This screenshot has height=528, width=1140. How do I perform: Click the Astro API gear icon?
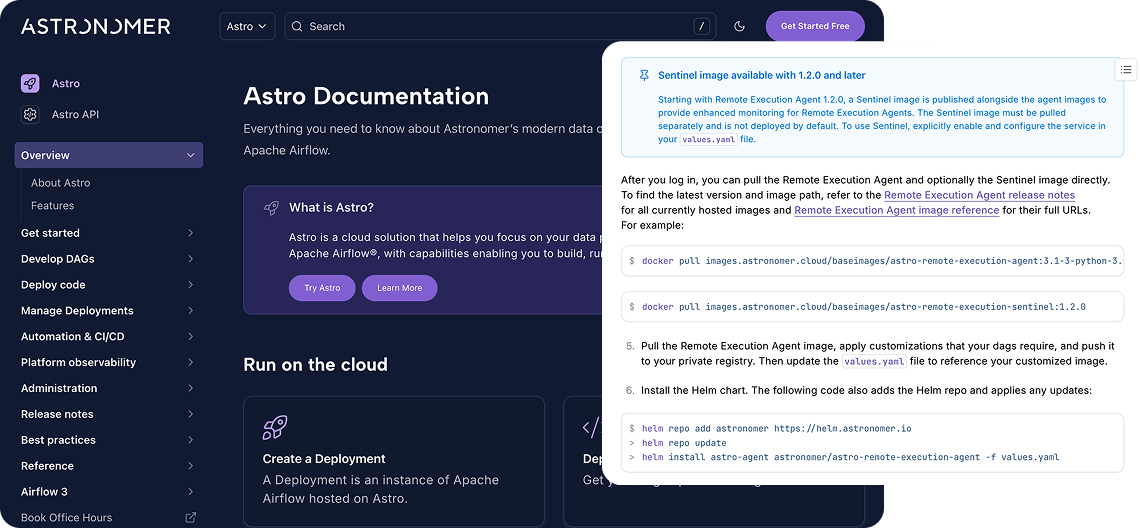point(31,115)
